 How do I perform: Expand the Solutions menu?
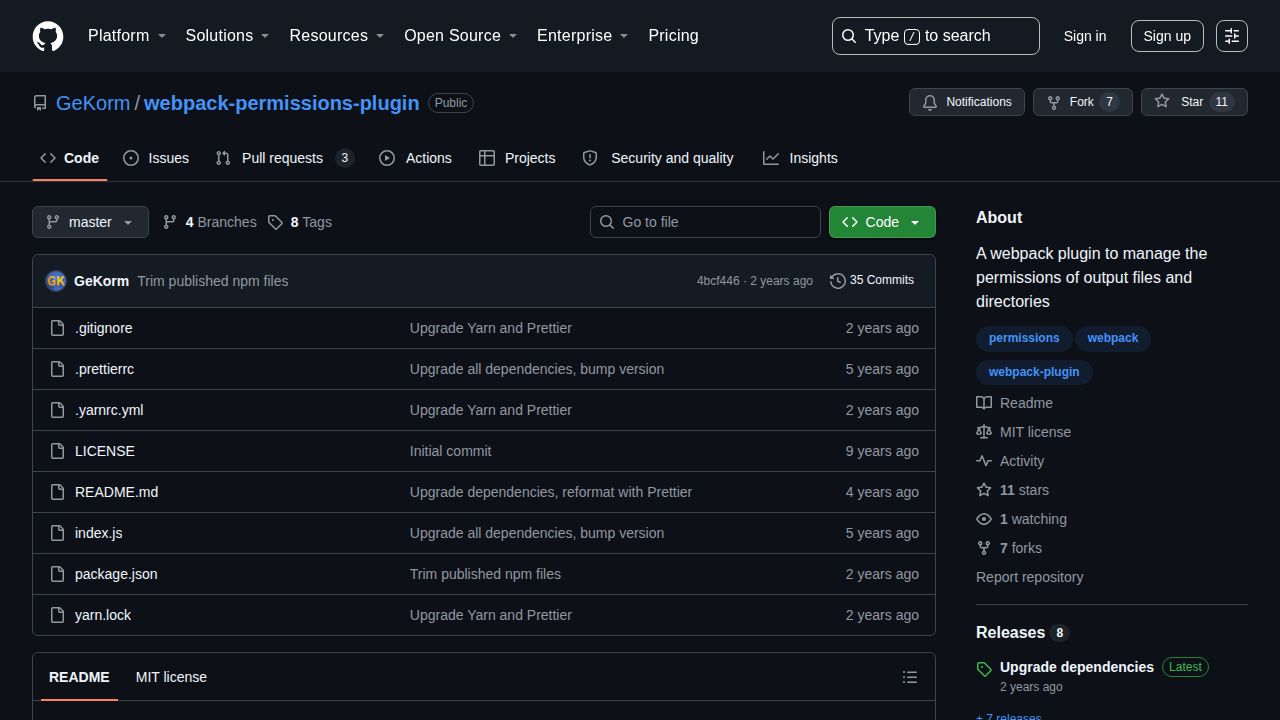pos(228,36)
